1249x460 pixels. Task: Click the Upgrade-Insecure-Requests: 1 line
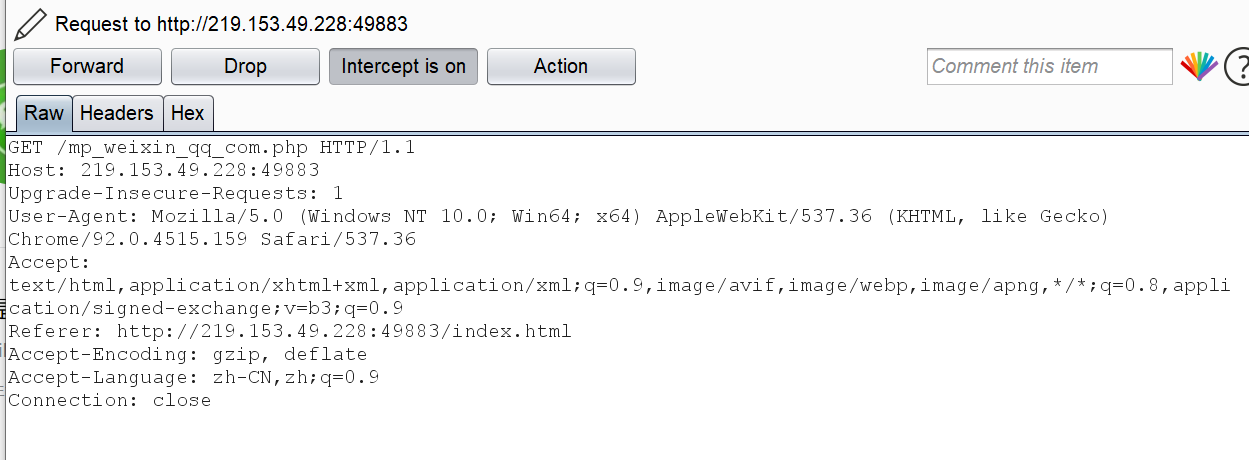pyautogui.click(x=176, y=193)
